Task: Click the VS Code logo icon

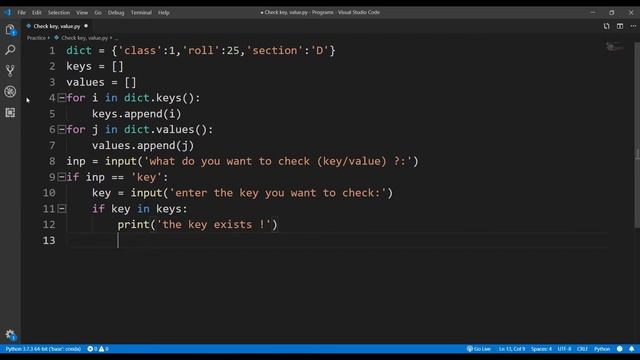Action: coord(8,12)
